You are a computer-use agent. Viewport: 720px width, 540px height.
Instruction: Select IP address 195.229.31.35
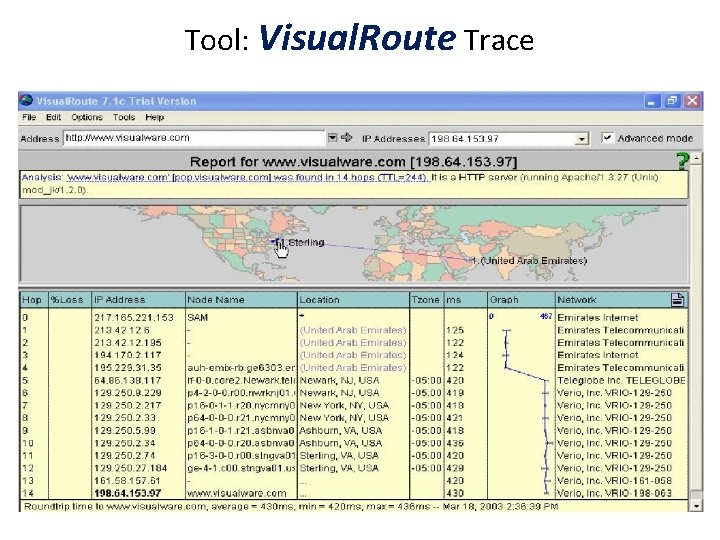click(128, 368)
